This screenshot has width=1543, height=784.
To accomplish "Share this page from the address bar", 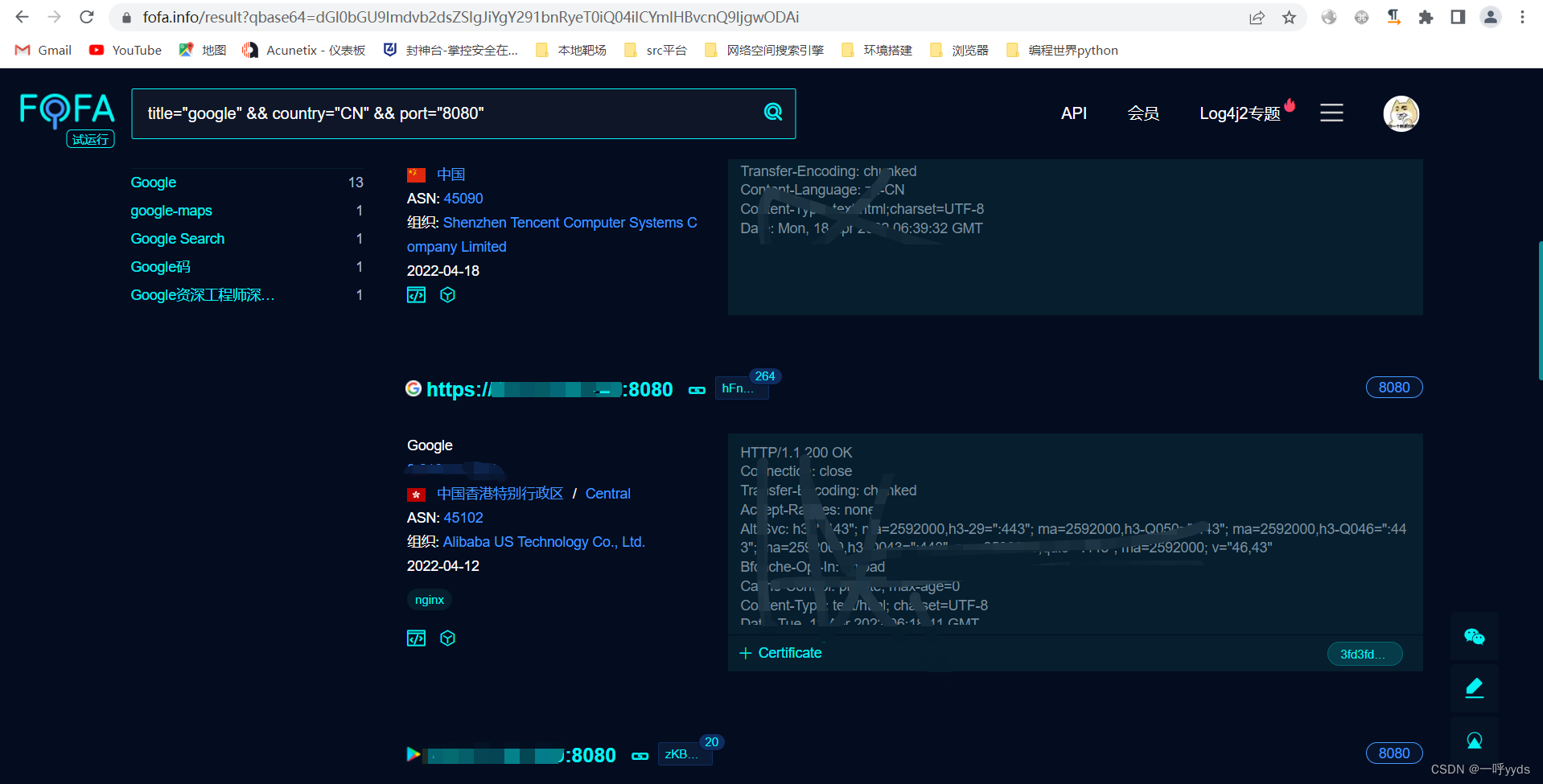I will (1257, 17).
